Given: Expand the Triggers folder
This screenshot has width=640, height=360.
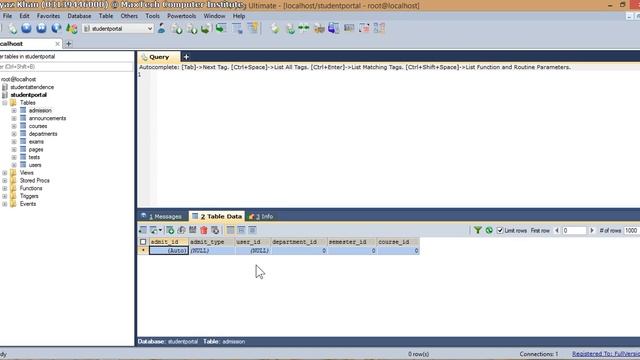Looking at the screenshot, I should tap(4, 196).
